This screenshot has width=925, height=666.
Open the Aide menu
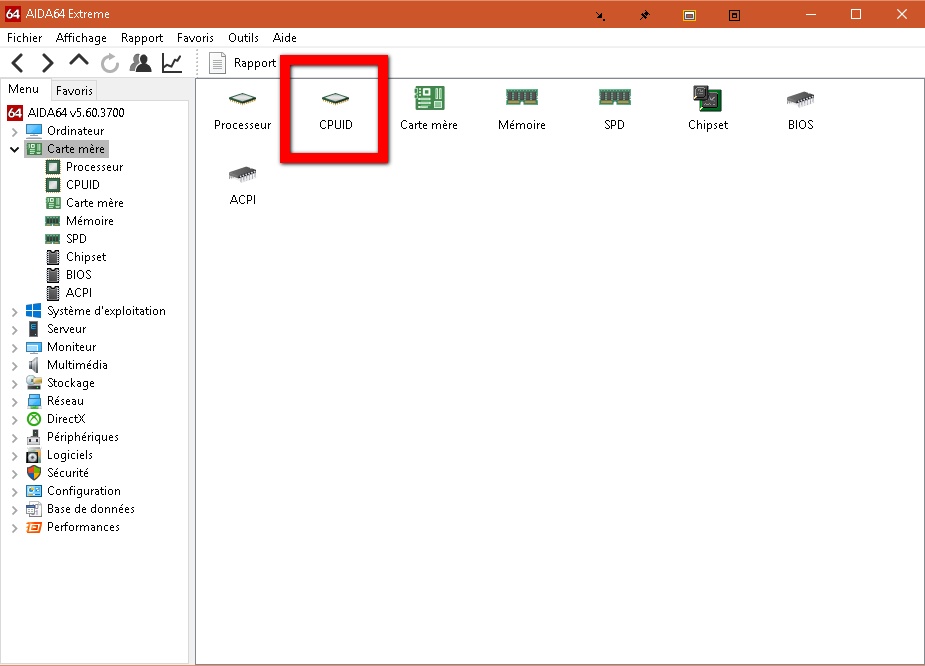pyautogui.click(x=284, y=38)
